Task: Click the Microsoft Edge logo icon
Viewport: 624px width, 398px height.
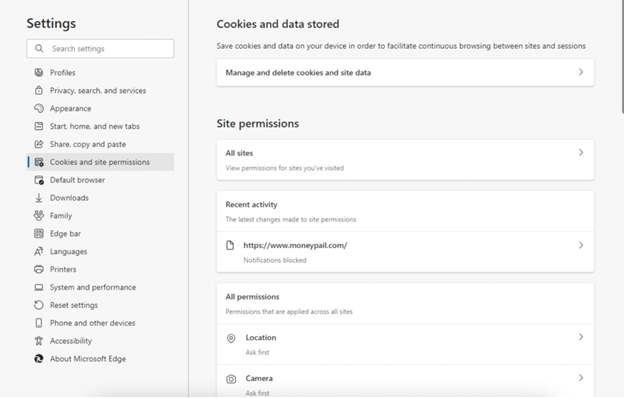Action: 39,359
